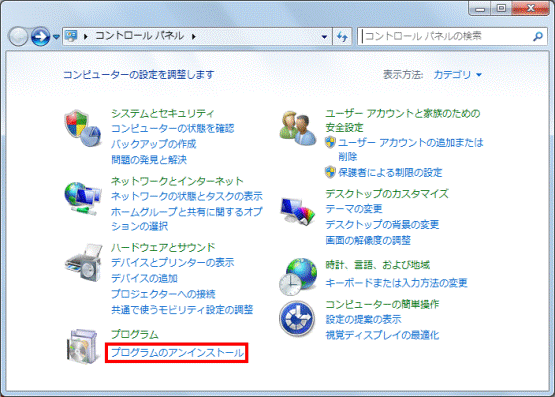
Task: Open コンピューターの簡単操作 category
Action: point(382,304)
